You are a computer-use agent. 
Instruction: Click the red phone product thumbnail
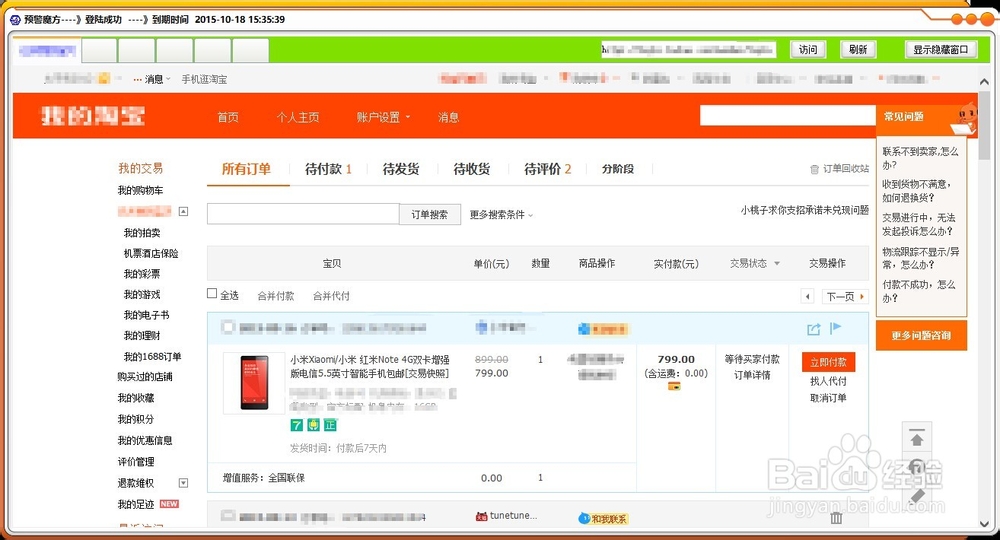(254, 383)
